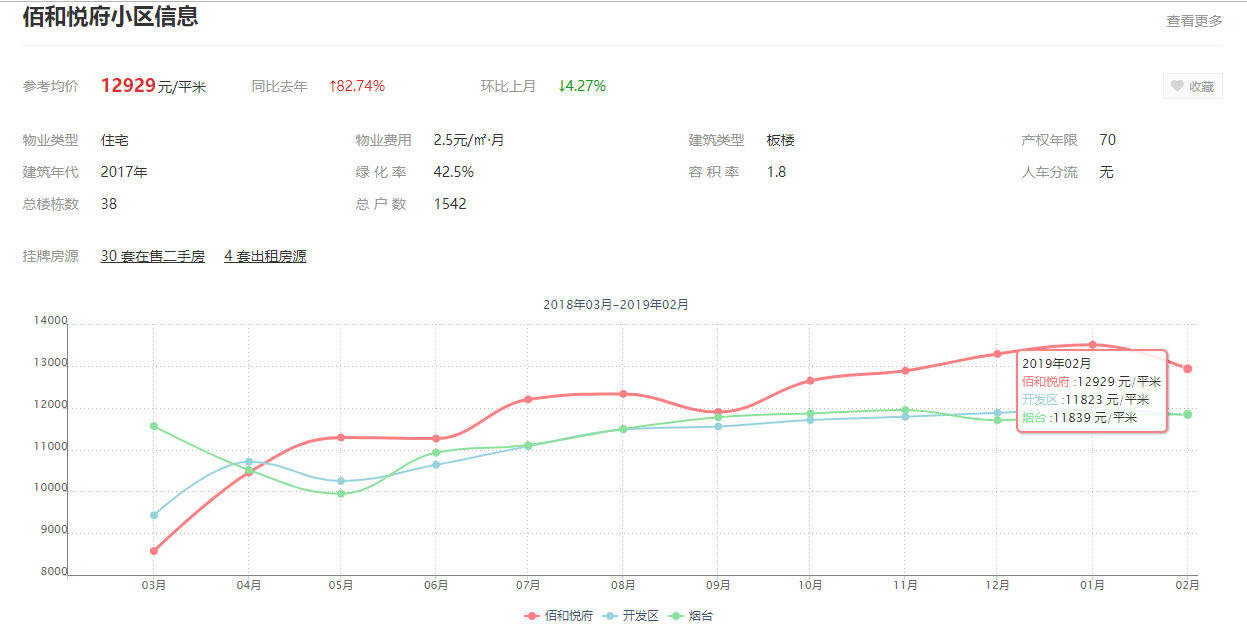1247x632 pixels.
Task: Click the 收藏 favorite button
Action: [x=1192, y=87]
